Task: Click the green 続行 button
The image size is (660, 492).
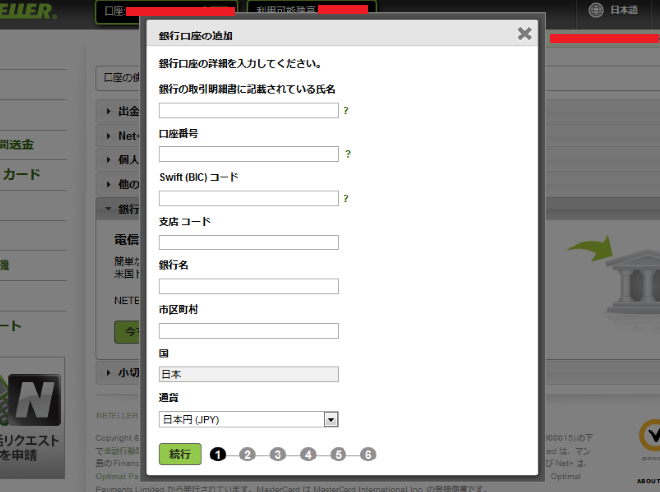Action: pyautogui.click(x=180, y=454)
